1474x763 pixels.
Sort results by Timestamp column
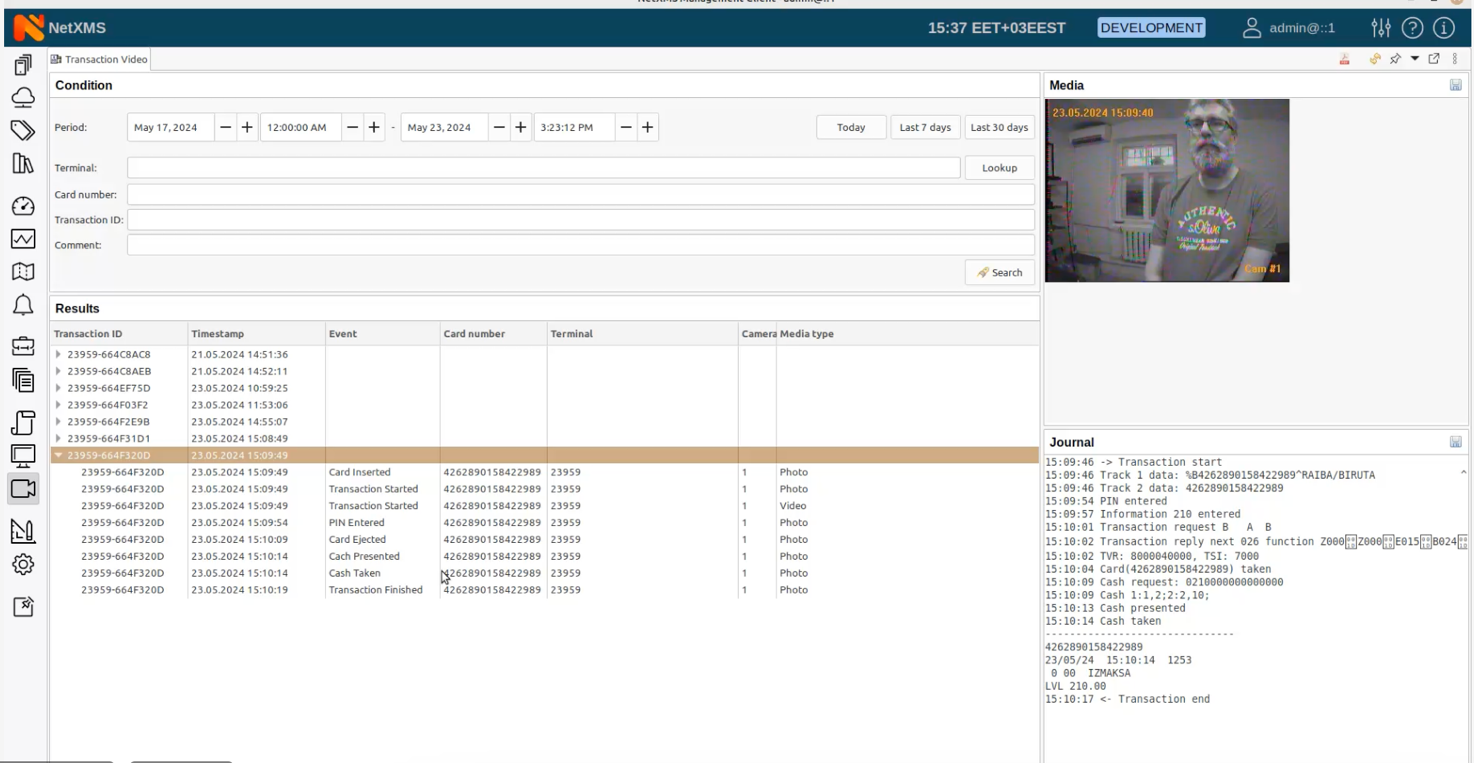click(257, 334)
